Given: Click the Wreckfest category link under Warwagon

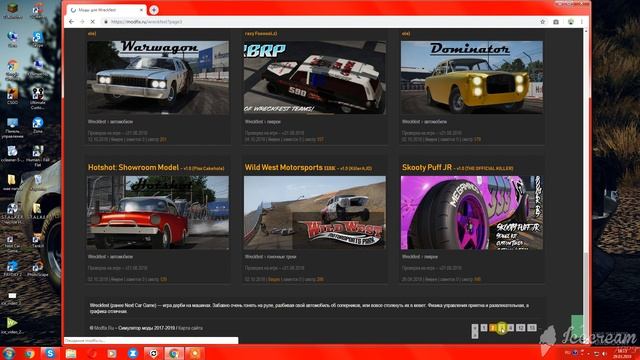Looking at the screenshot, I should coord(96,122).
